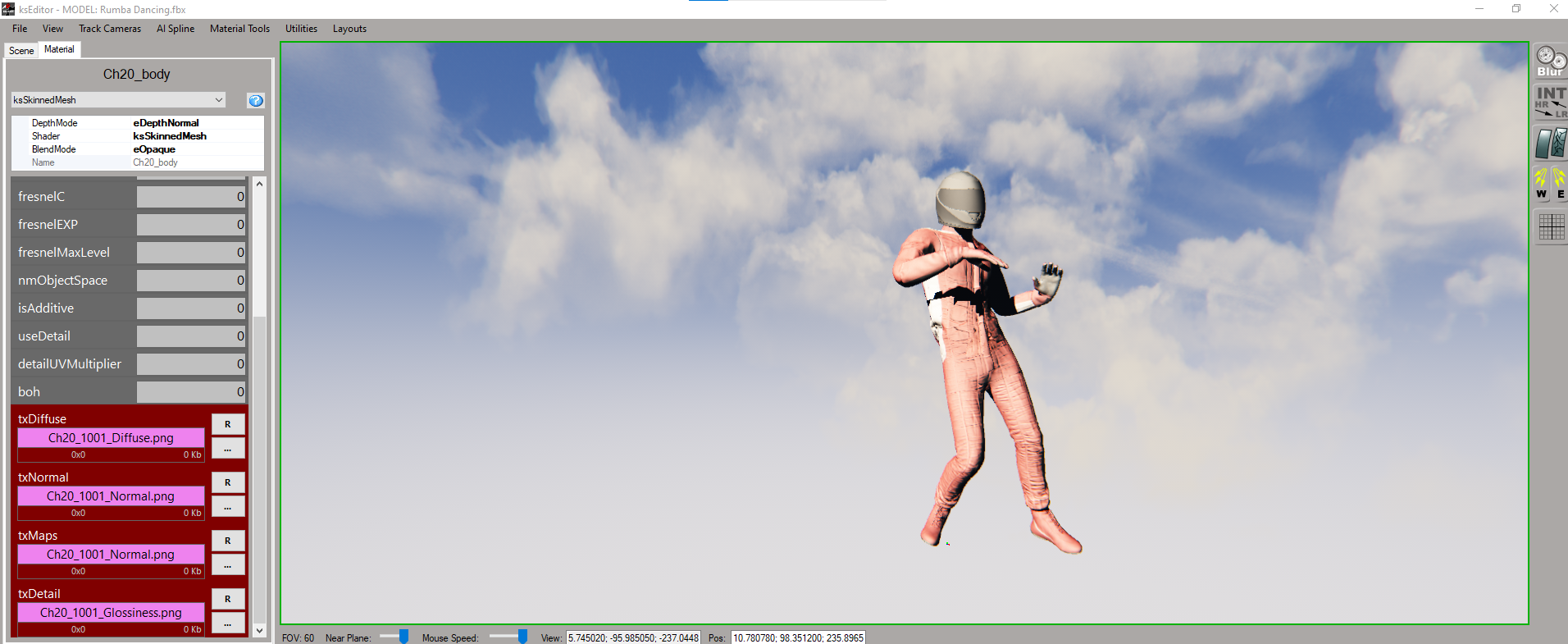Open the View menu
Image resolution: width=1568 pixels, height=644 pixels.
(x=52, y=29)
